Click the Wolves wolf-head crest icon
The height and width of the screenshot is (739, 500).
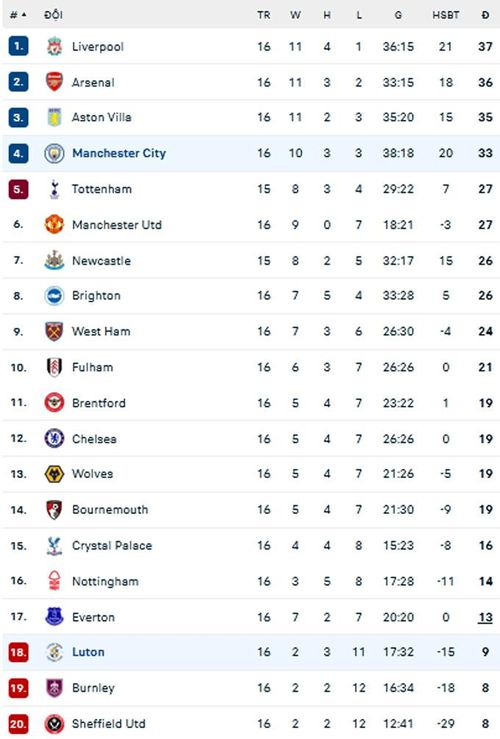[54, 474]
